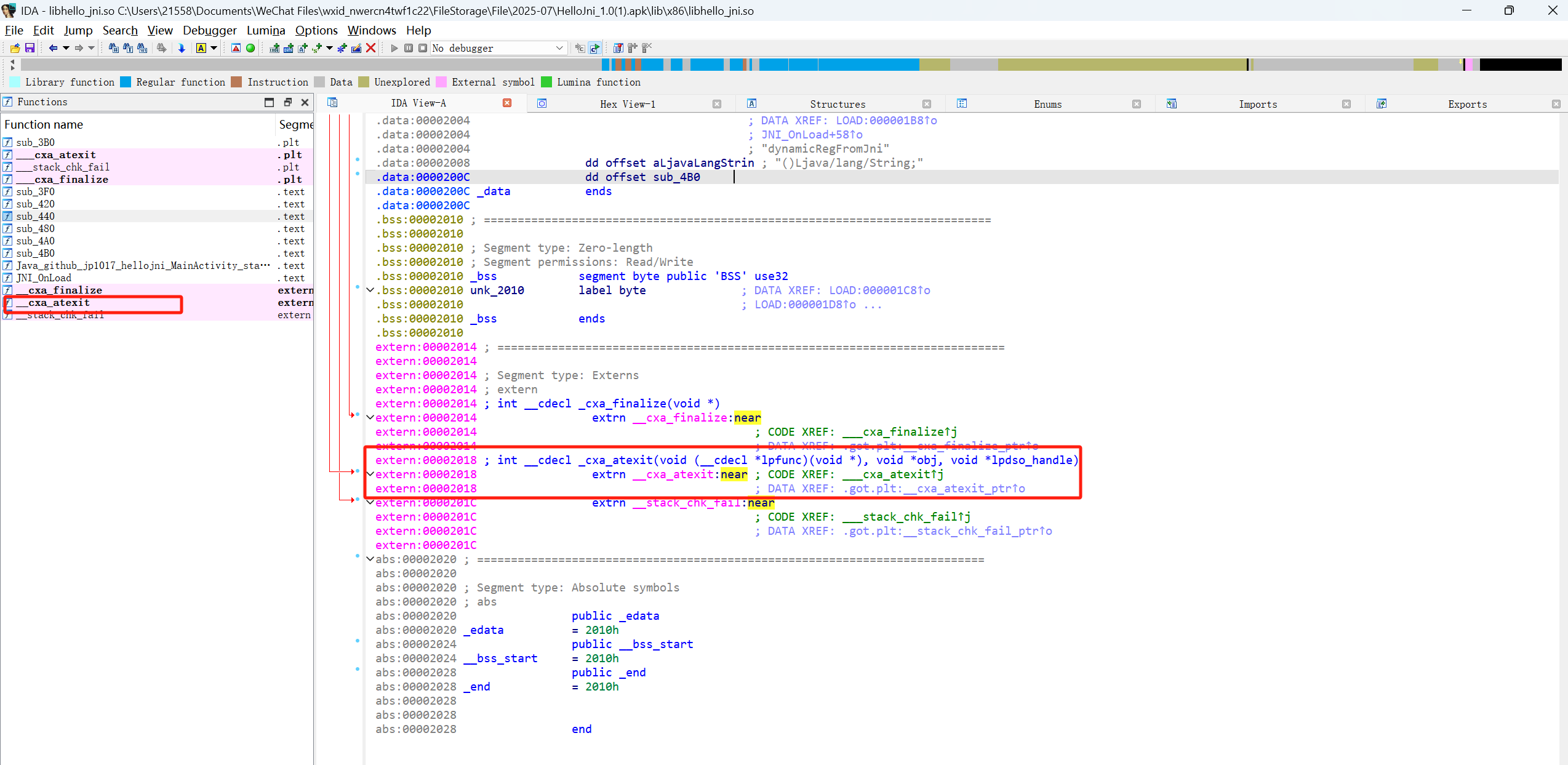The height and width of the screenshot is (765, 1568).
Task: Collapse the unk_2010 bss chevron
Action: (x=370, y=290)
